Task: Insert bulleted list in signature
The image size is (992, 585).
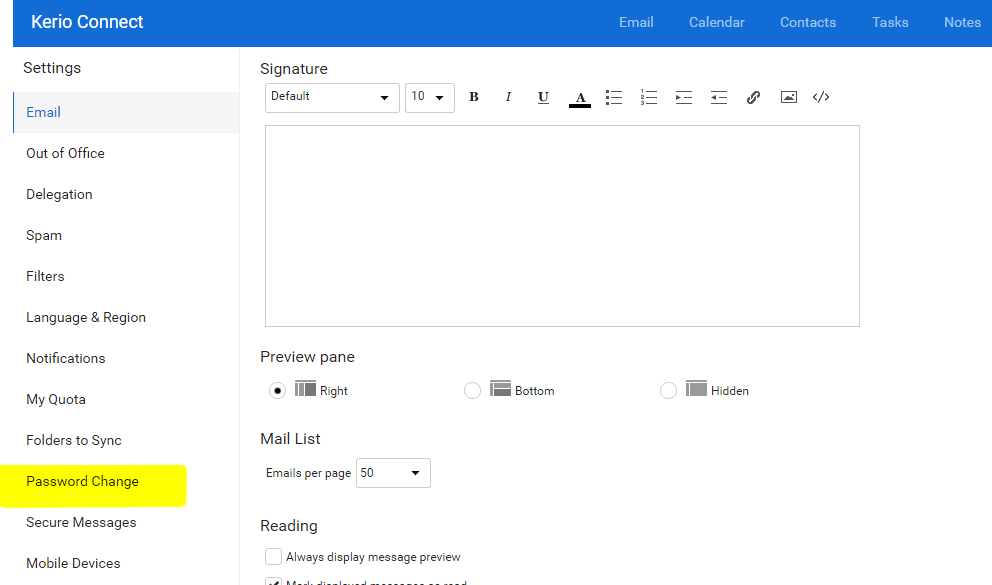Action: pyautogui.click(x=614, y=97)
